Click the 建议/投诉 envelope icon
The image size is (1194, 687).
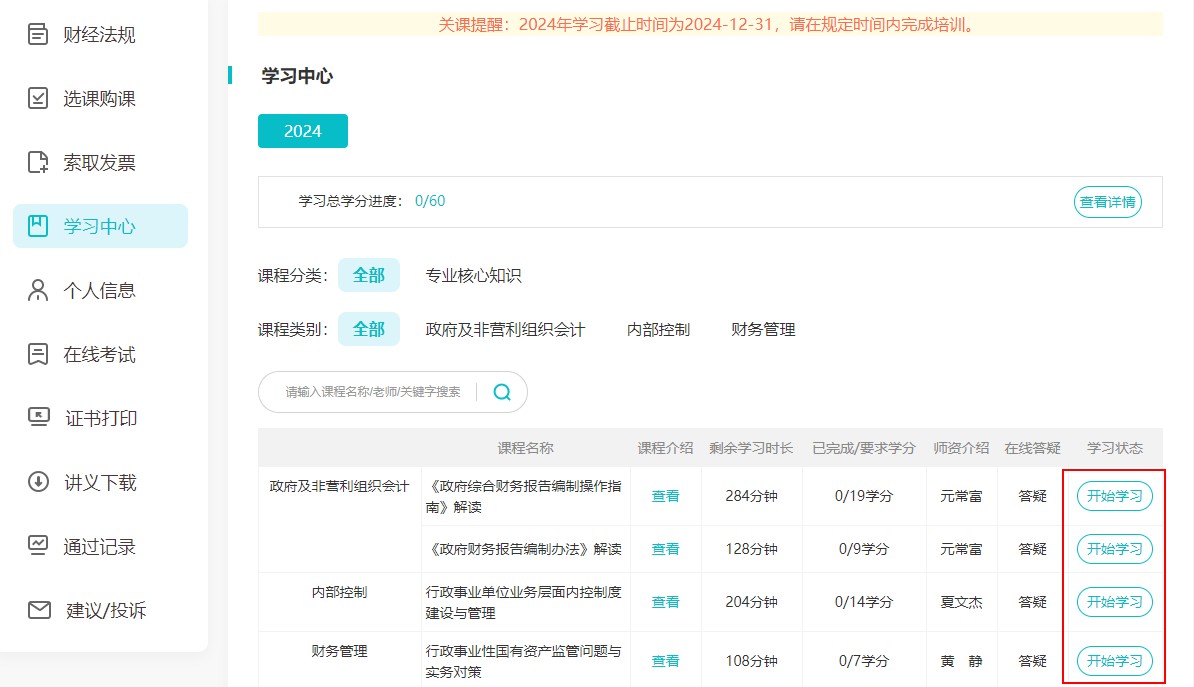tap(38, 610)
